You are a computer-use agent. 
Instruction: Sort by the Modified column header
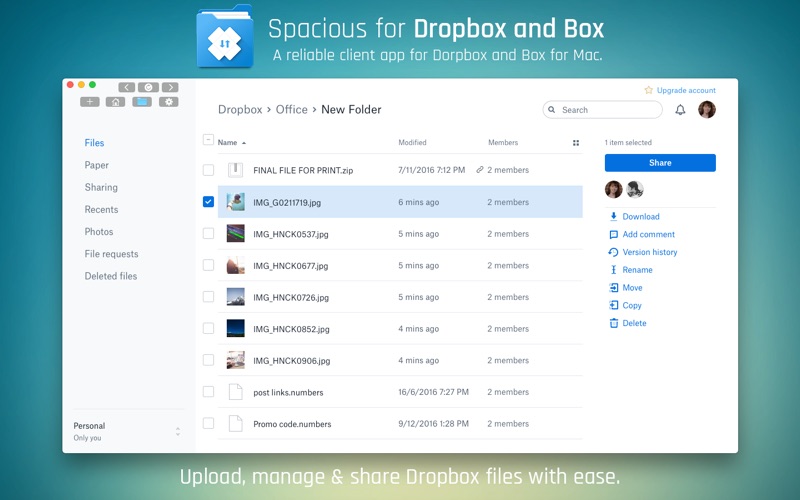click(412, 142)
